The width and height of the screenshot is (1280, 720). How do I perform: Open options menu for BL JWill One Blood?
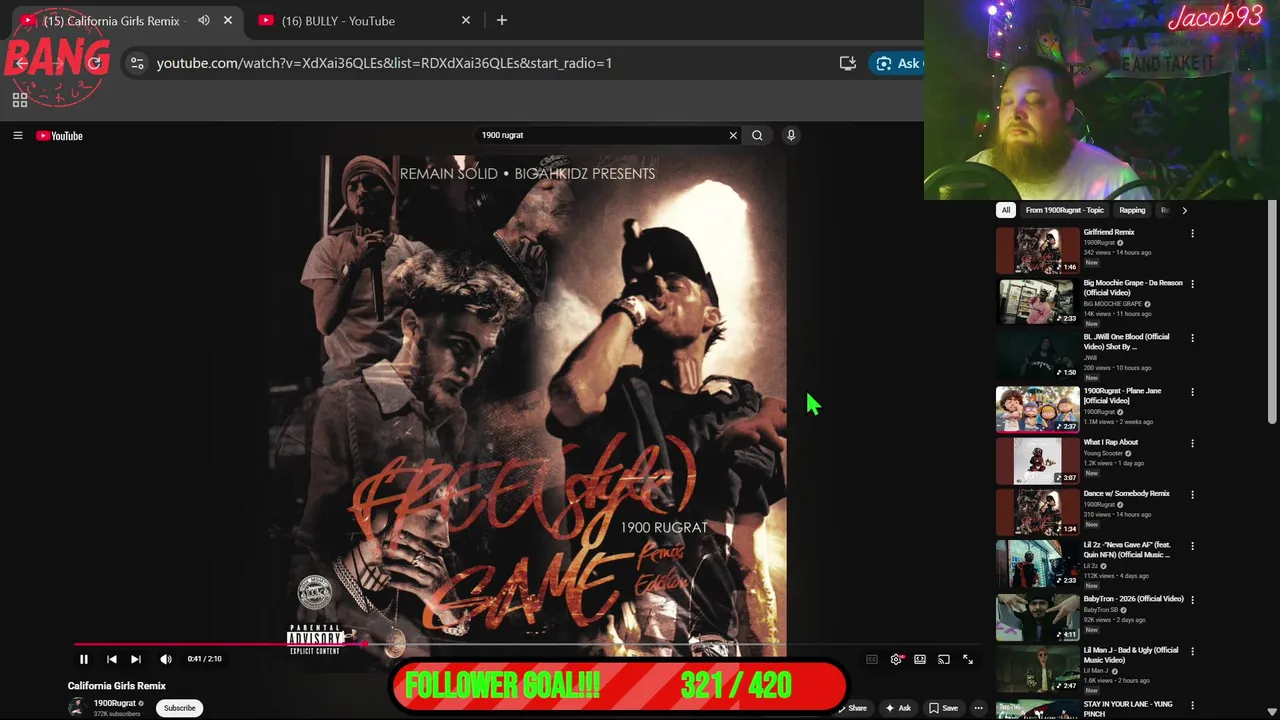pyautogui.click(x=1192, y=338)
